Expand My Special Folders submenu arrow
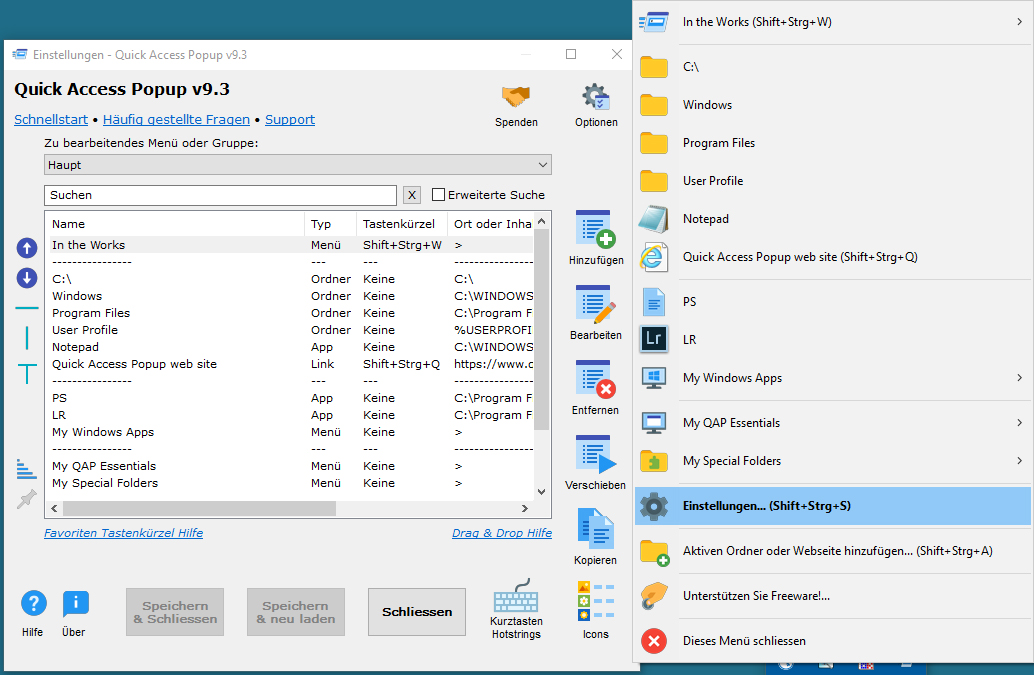This screenshot has height=675, width=1034. tap(1019, 461)
